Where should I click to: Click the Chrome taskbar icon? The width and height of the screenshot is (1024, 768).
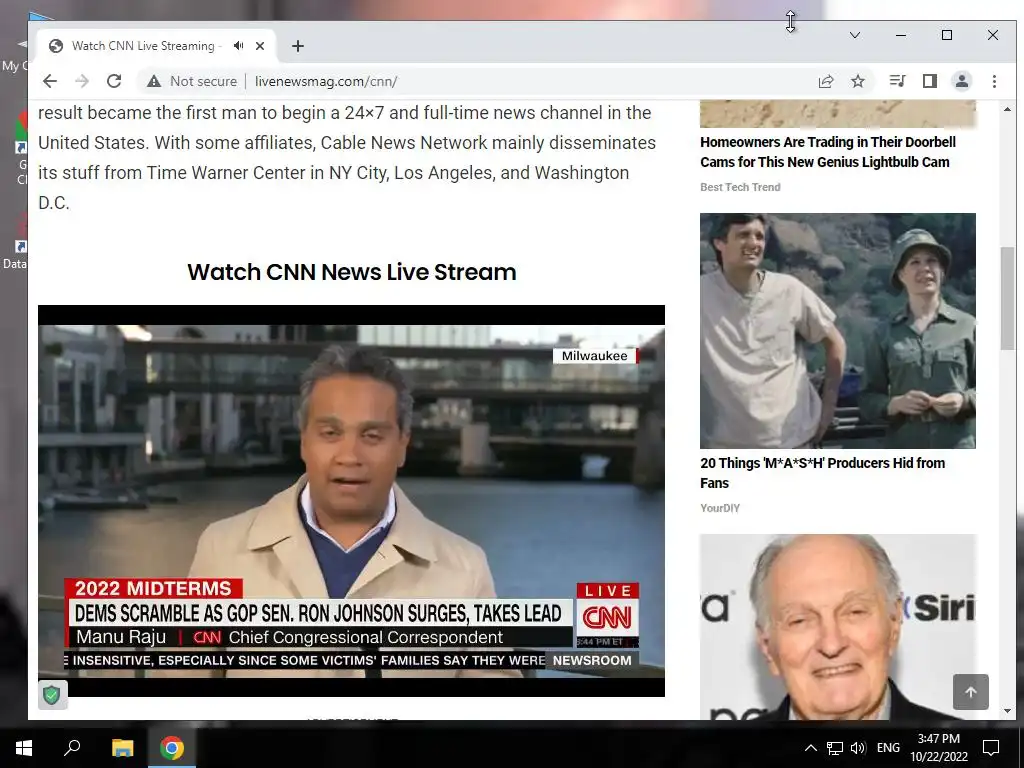[172, 748]
